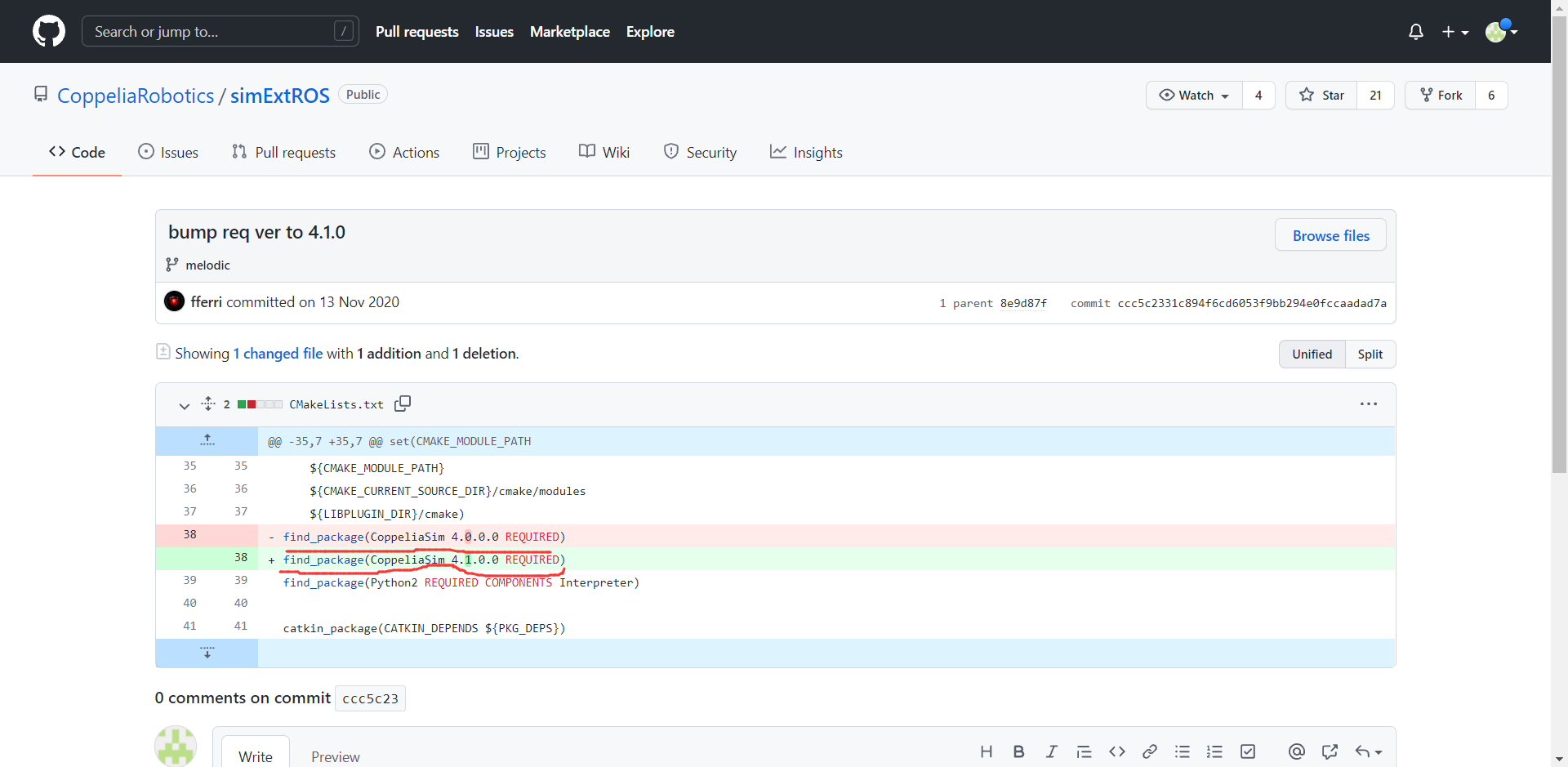Image resolution: width=1568 pixels, height=767 pixels.
Task: Switch to the repository Issues tab
Action: coord(168,152)
